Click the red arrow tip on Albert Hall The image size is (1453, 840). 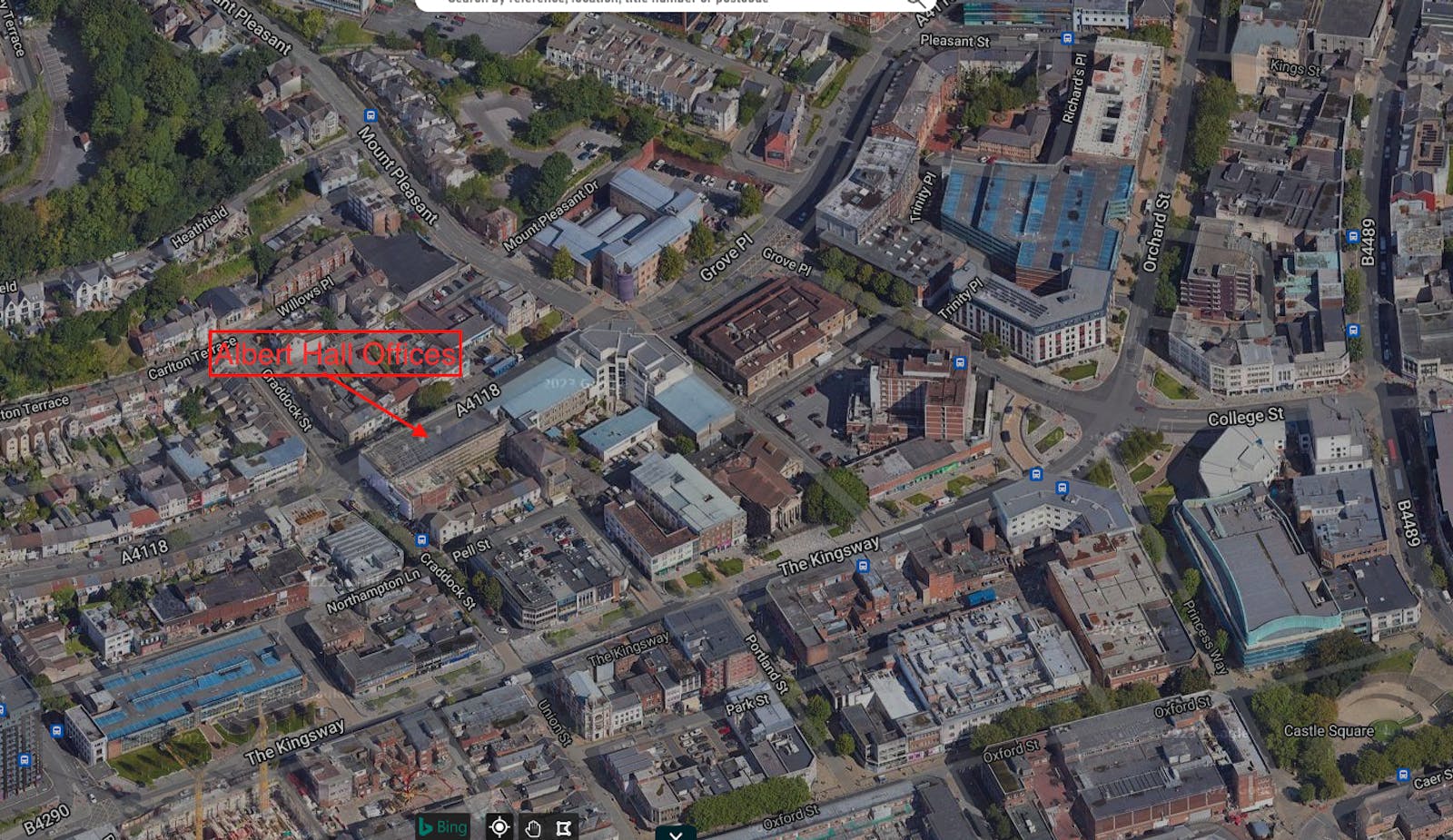pos(420,431)
